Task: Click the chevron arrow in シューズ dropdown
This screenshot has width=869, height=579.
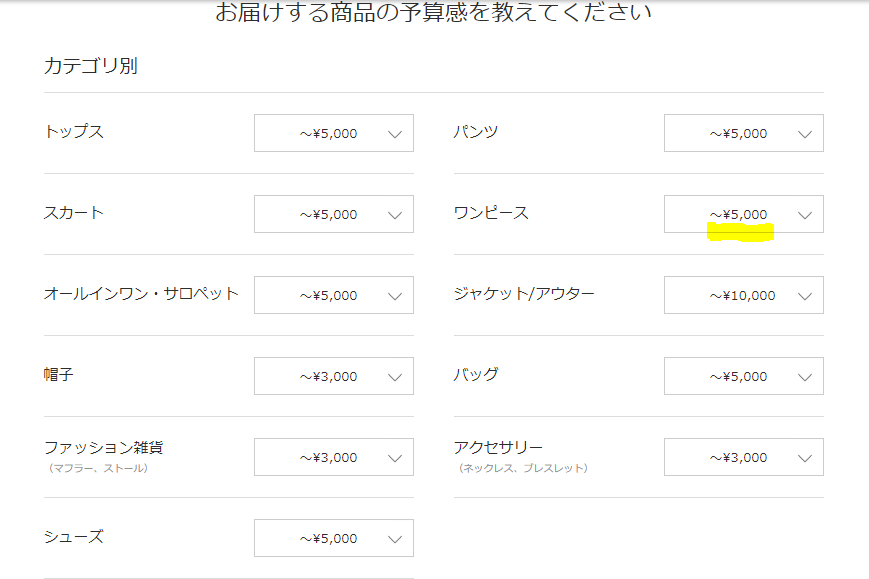Action: pos(395,539)
